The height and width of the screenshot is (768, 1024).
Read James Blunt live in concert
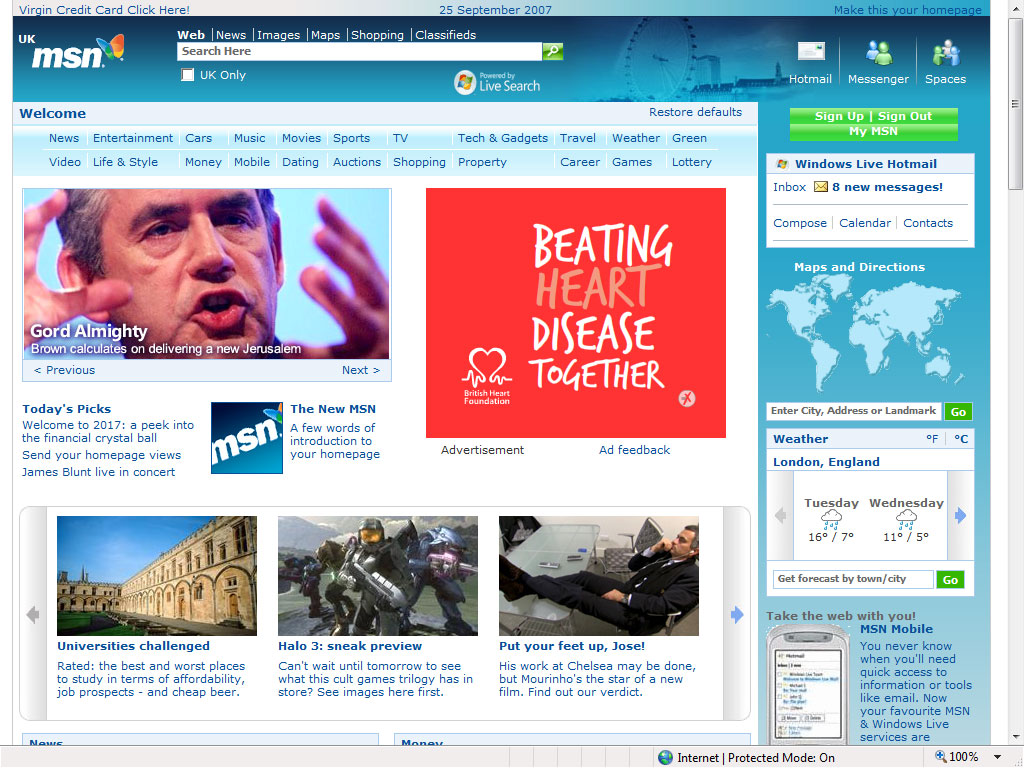(99, 472)
